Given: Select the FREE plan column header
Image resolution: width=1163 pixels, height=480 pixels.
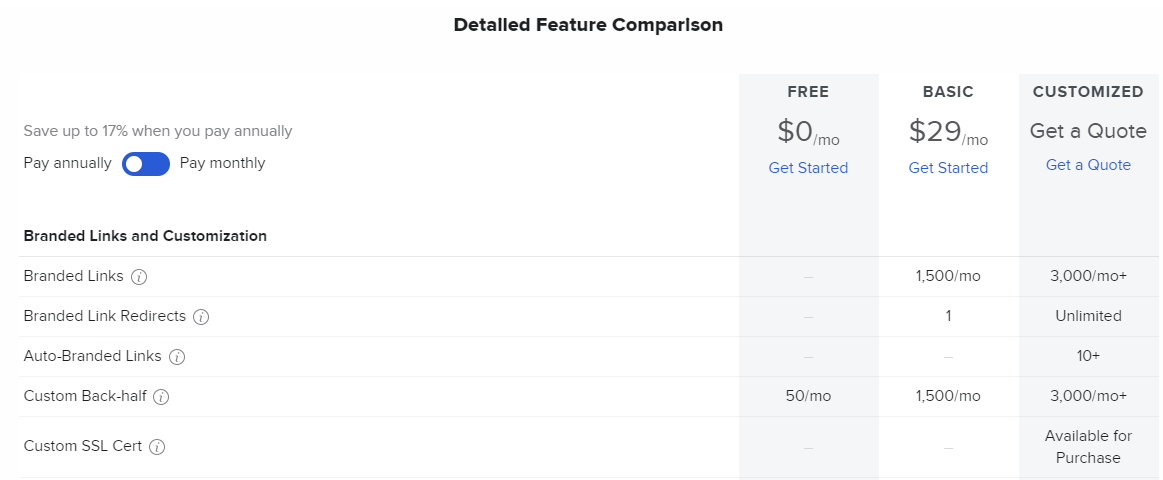Looking at the screenshot, I should tap(808, 92).
